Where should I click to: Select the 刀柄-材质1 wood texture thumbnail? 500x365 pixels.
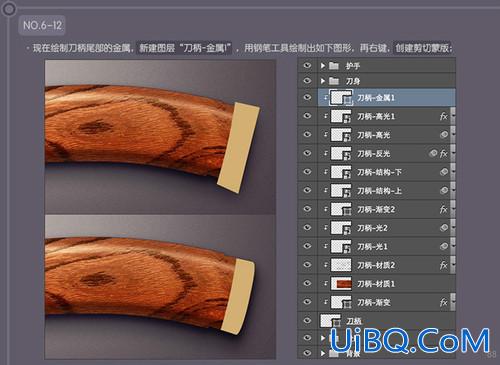click(x=341, y=284)
